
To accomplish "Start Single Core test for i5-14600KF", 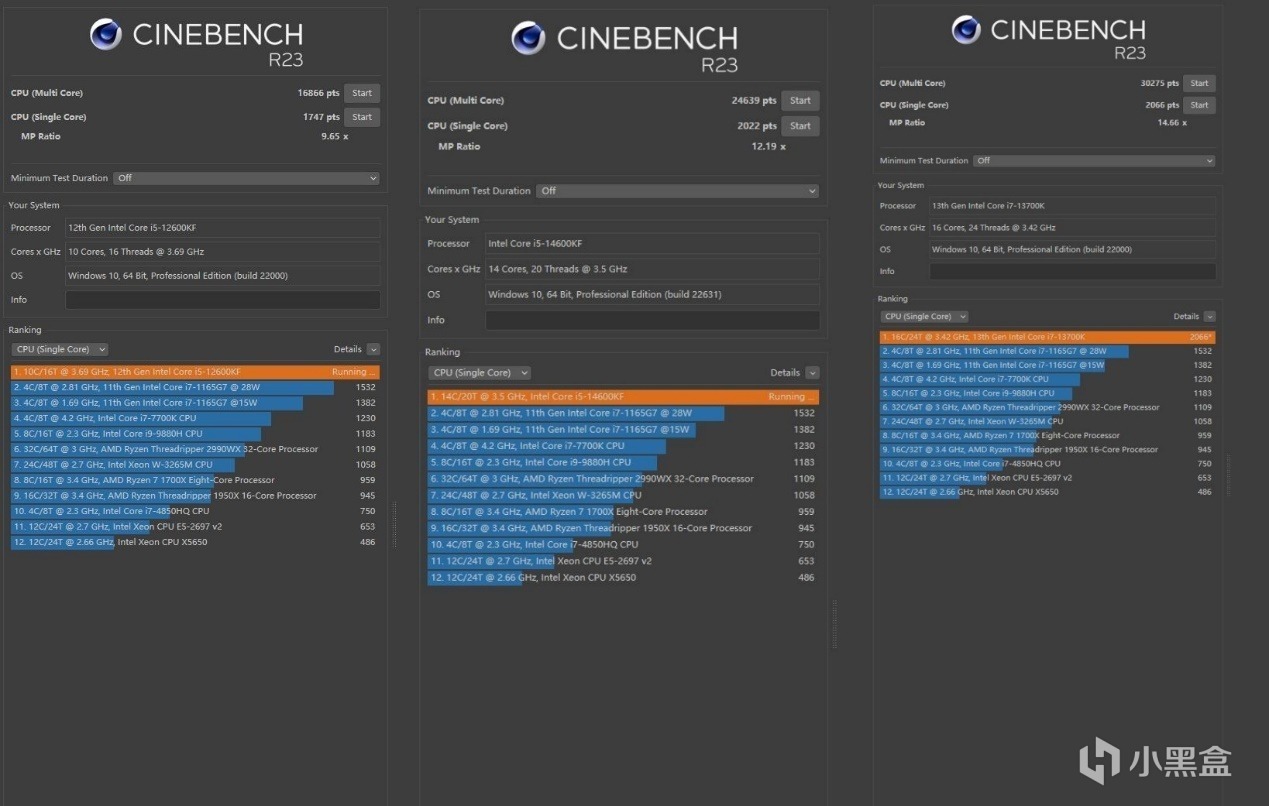I will pyautogui.click(x=800, y=126).
